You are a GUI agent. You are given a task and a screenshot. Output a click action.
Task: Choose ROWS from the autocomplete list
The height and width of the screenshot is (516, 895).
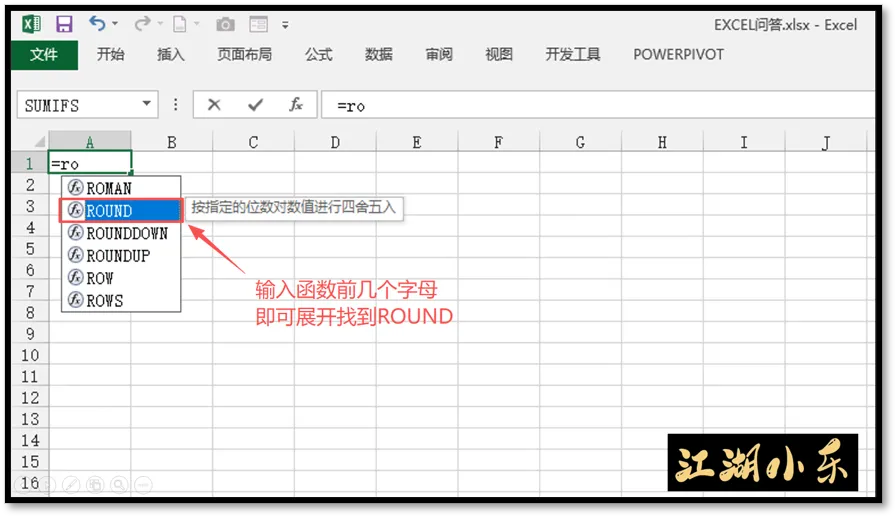point(121,300)
